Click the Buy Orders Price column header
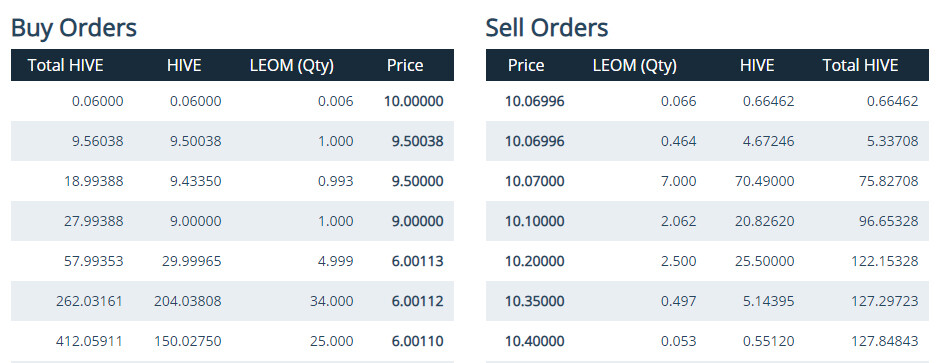Image resolution: width=943 pixels, height=363 pixels. point(405,65)
